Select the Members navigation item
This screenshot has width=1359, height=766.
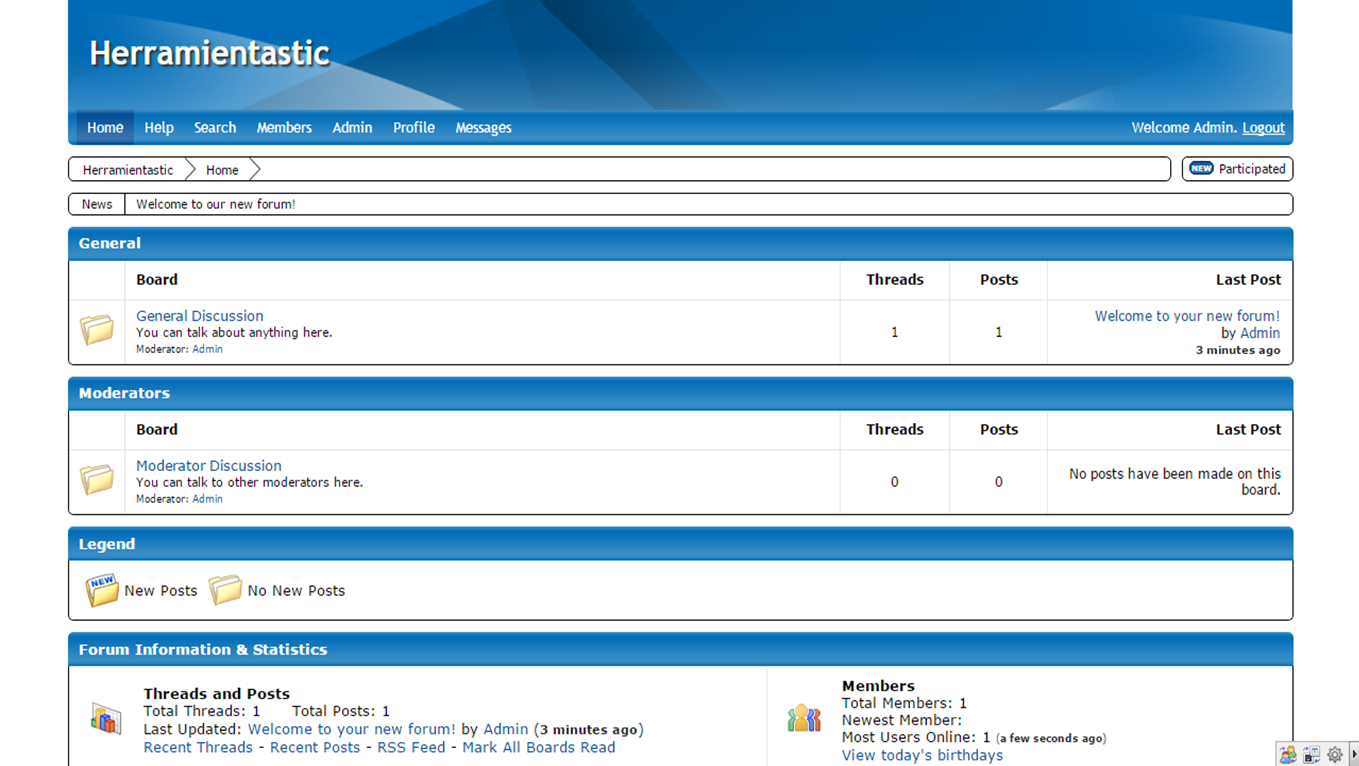[284, 128]
